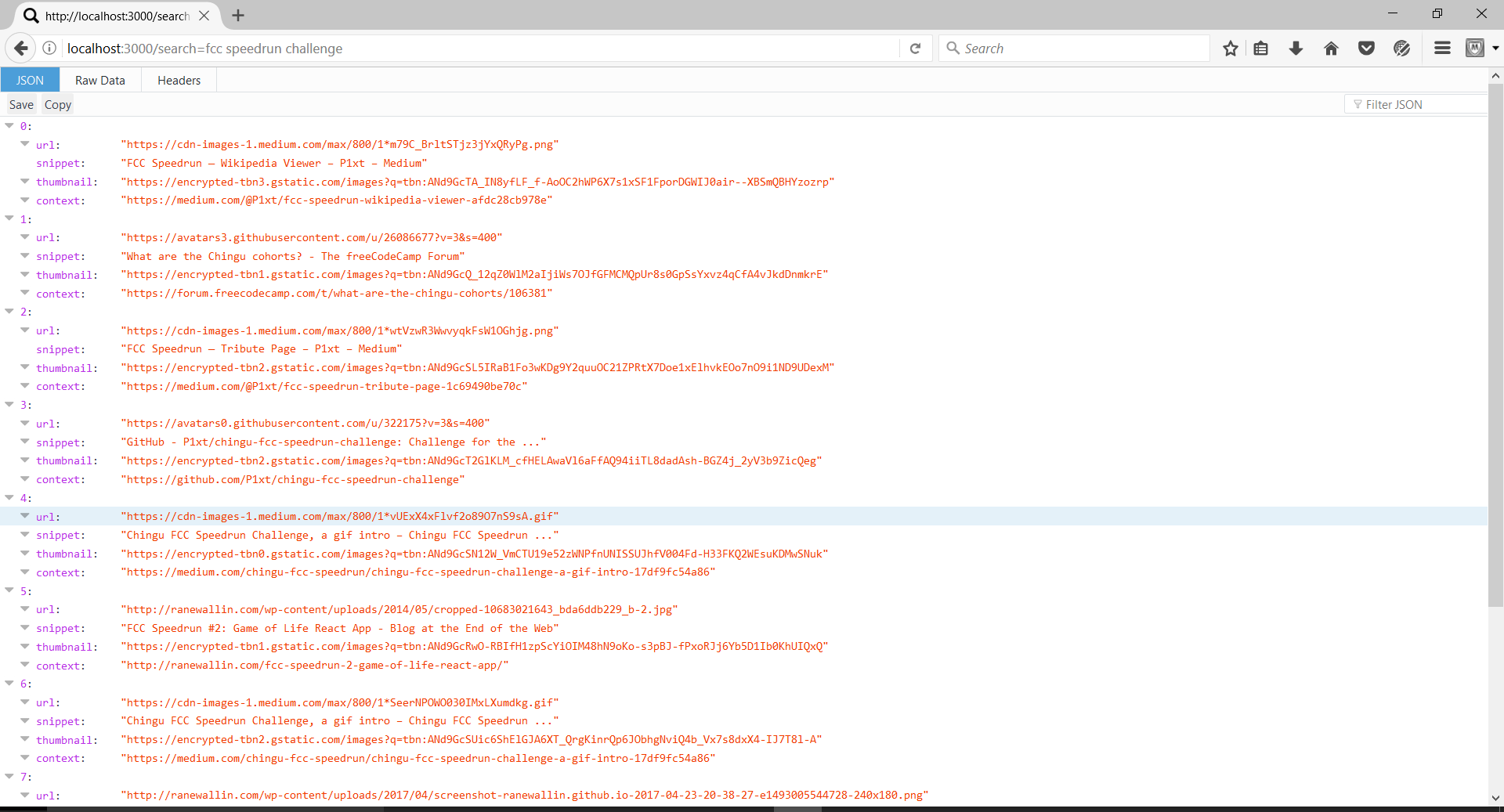Open site information icon in address bar
The image size is (1504, 812).
pyautogui.click(x=49, y=49)
